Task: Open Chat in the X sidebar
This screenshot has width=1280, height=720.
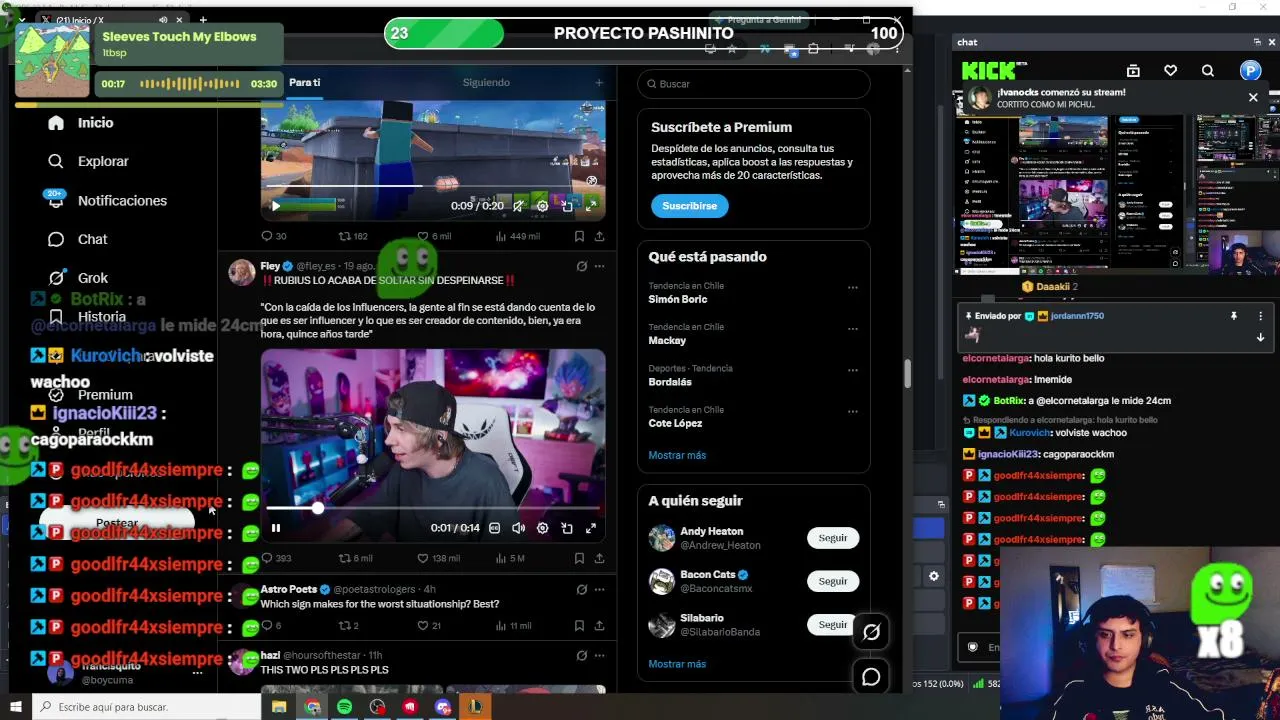Action: [77, 239]
